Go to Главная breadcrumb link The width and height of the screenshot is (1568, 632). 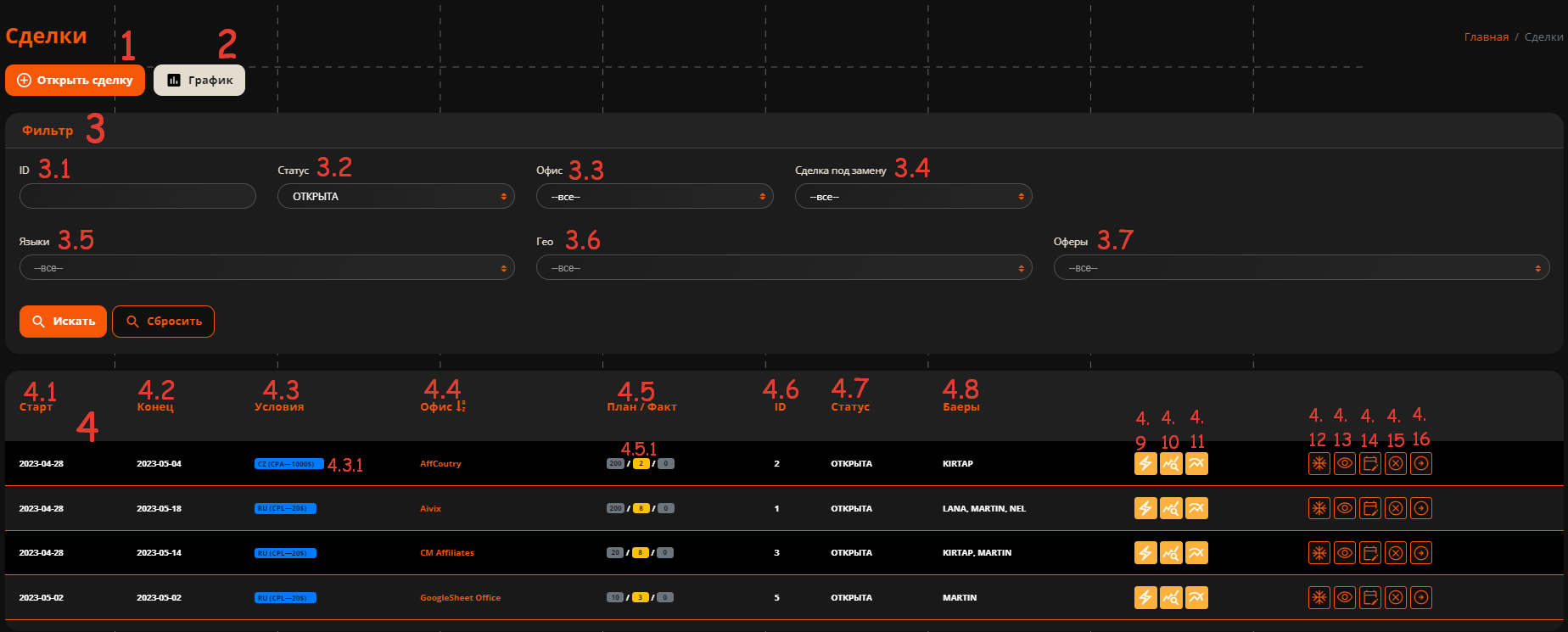(x=1487, y=36)
